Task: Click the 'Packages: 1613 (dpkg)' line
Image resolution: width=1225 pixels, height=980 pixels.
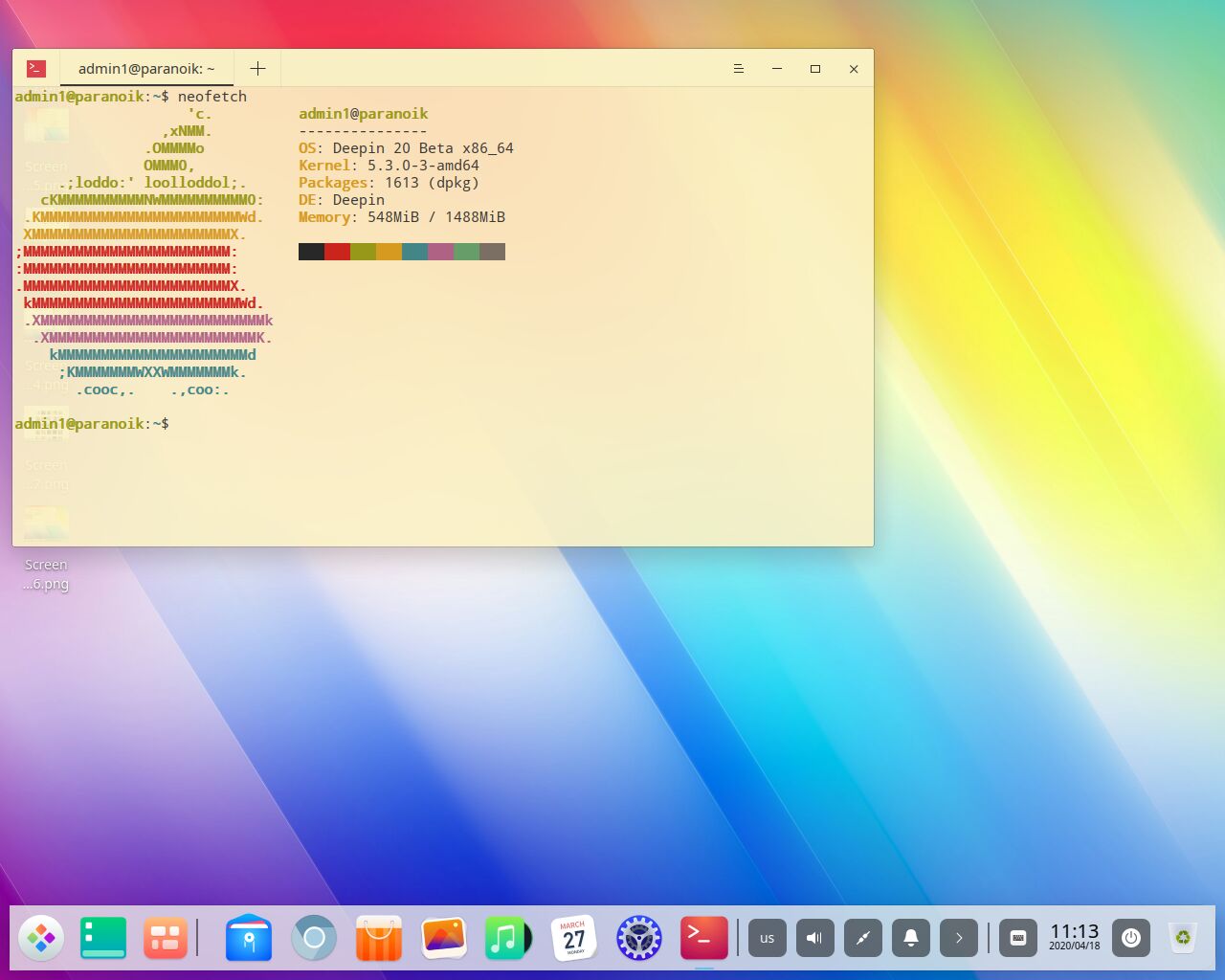Action: tap(389, 183)
